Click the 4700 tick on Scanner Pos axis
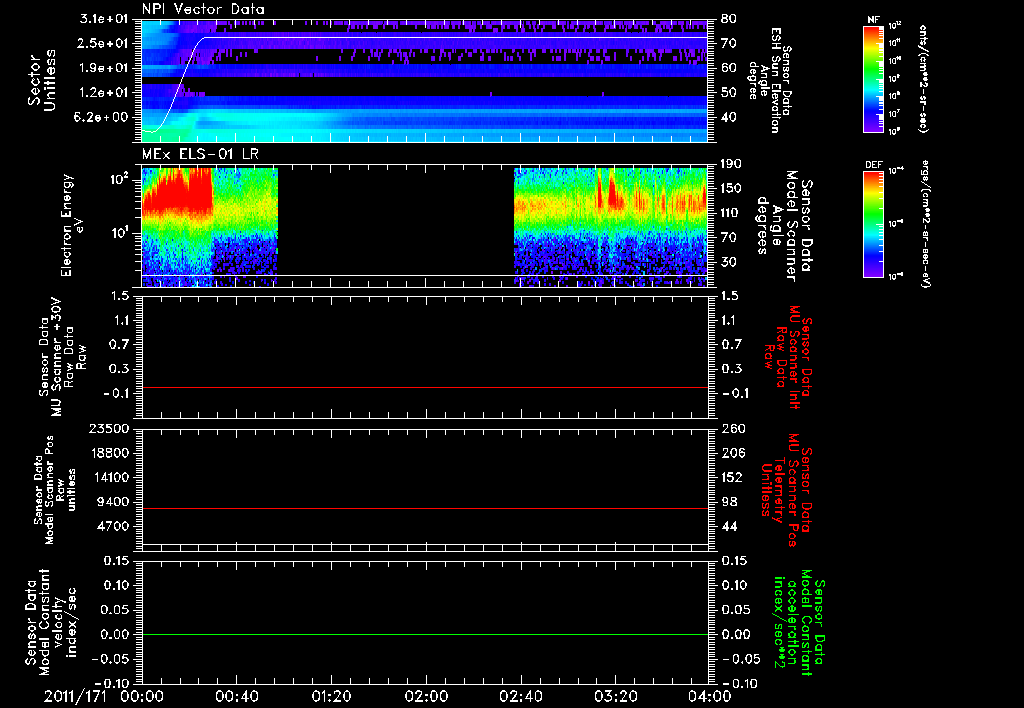This screenshot has width=1024, height=708. [x=112, y=526]
